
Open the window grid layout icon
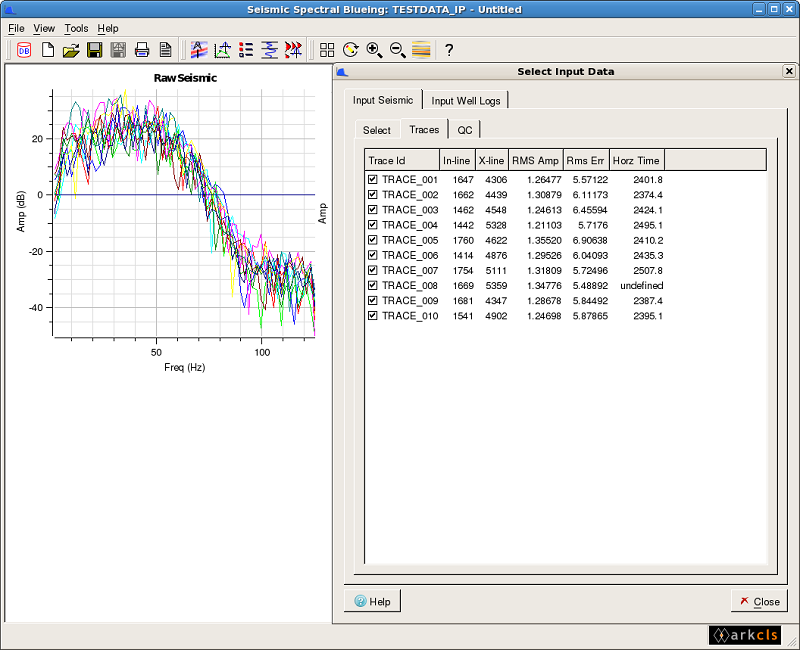tap(327, 49)
